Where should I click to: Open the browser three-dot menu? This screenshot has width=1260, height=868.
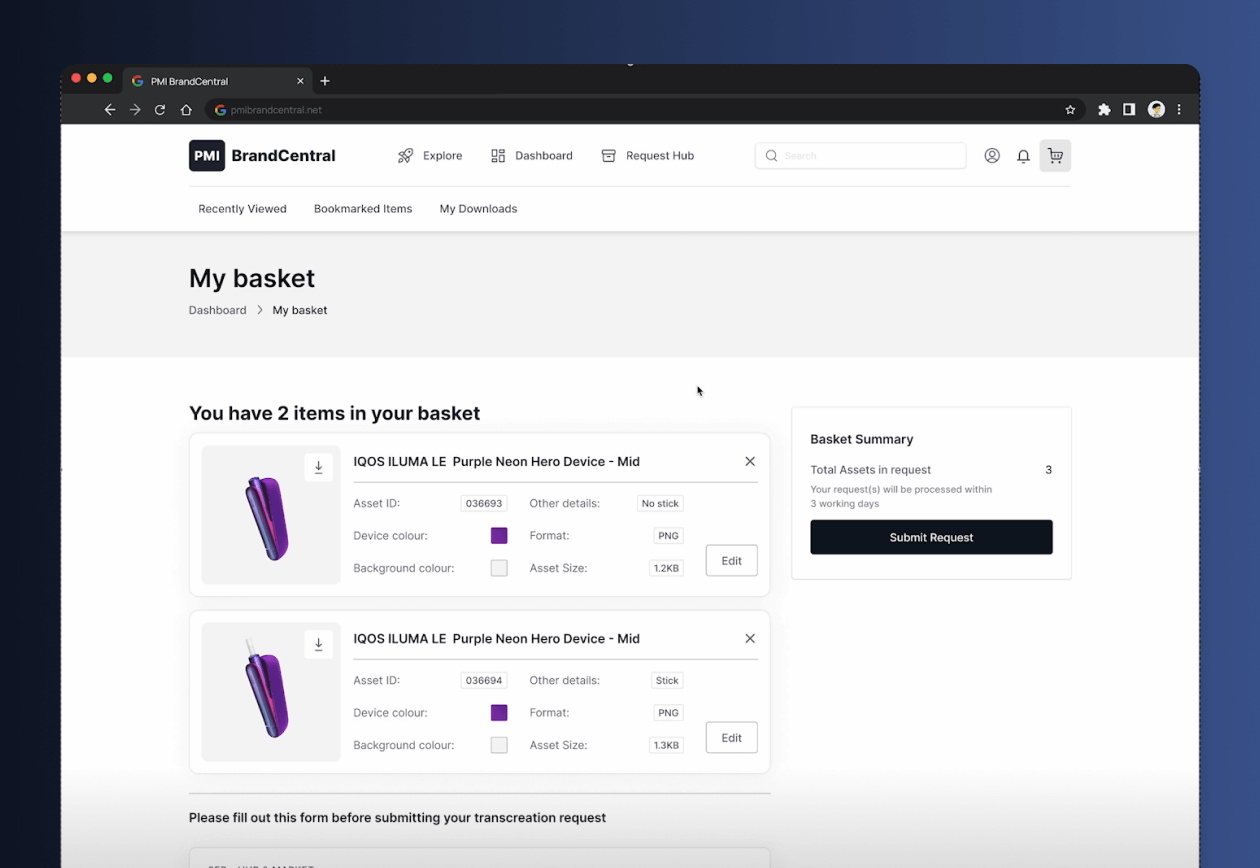(x=1180, y=110)
